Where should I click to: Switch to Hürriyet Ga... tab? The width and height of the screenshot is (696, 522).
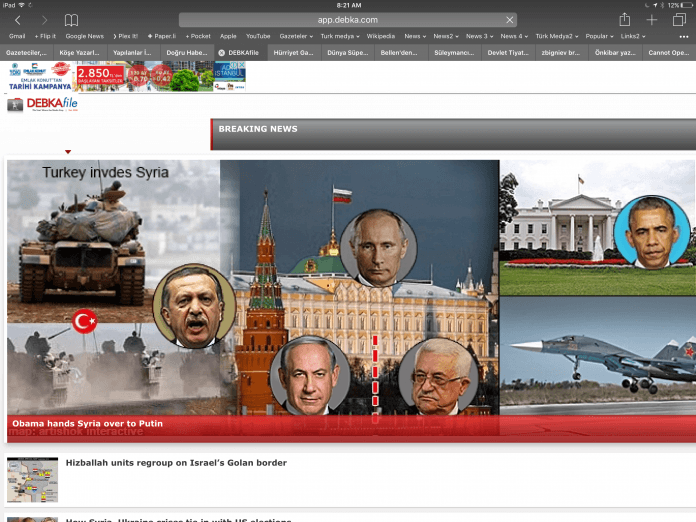293,52
